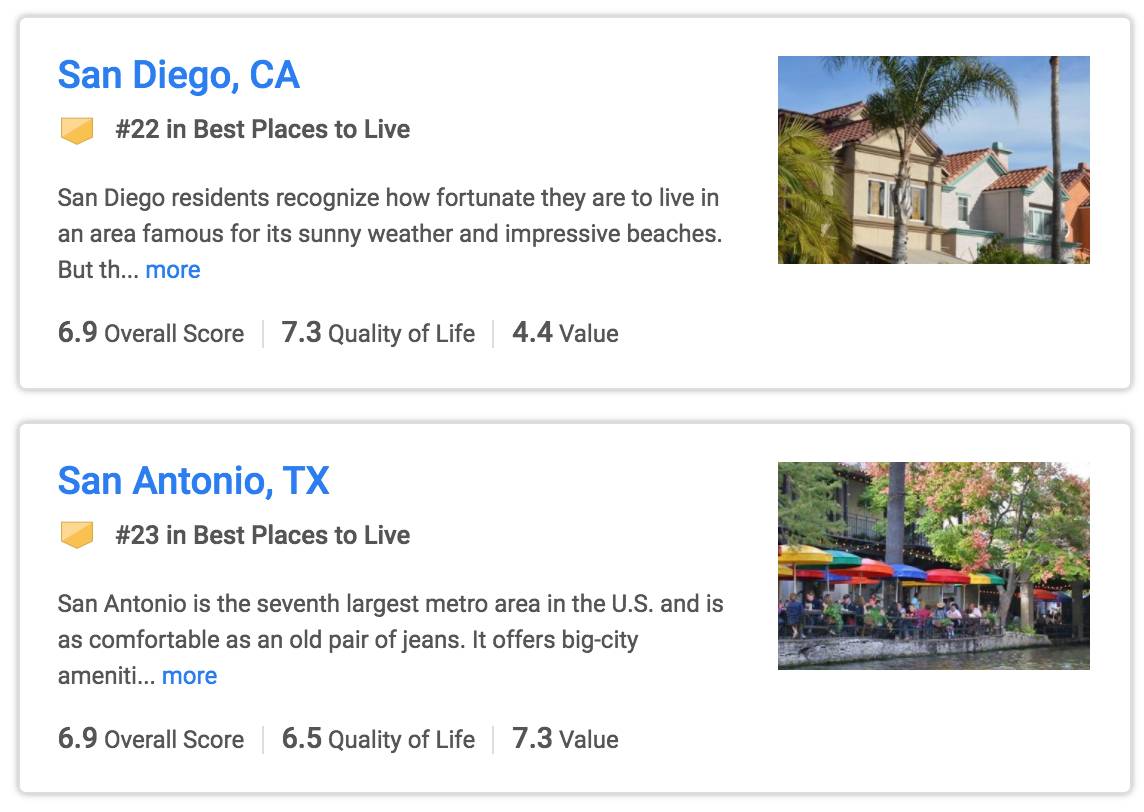Open the San Diego palm tree houses photo
Viewport: 1144px width, 812px height.
933,160
